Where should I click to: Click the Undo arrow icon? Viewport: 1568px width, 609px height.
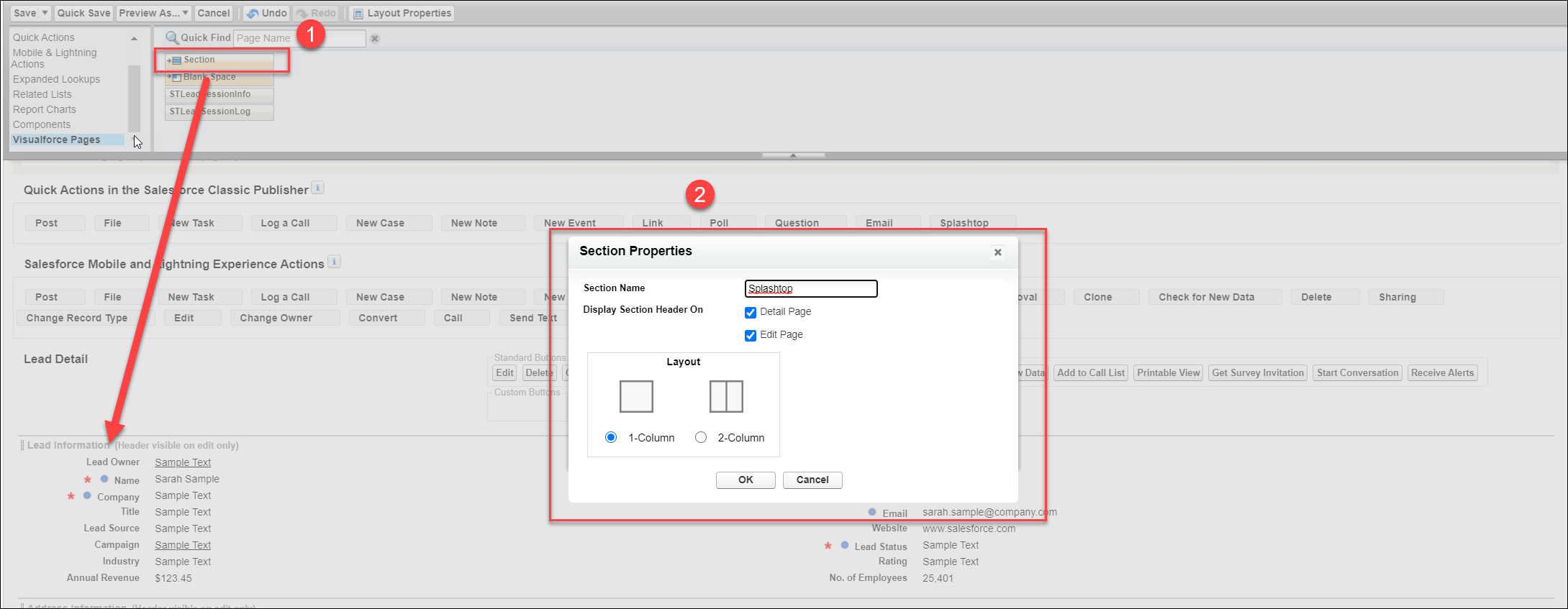pyautogui.click(x=253, y=14)
